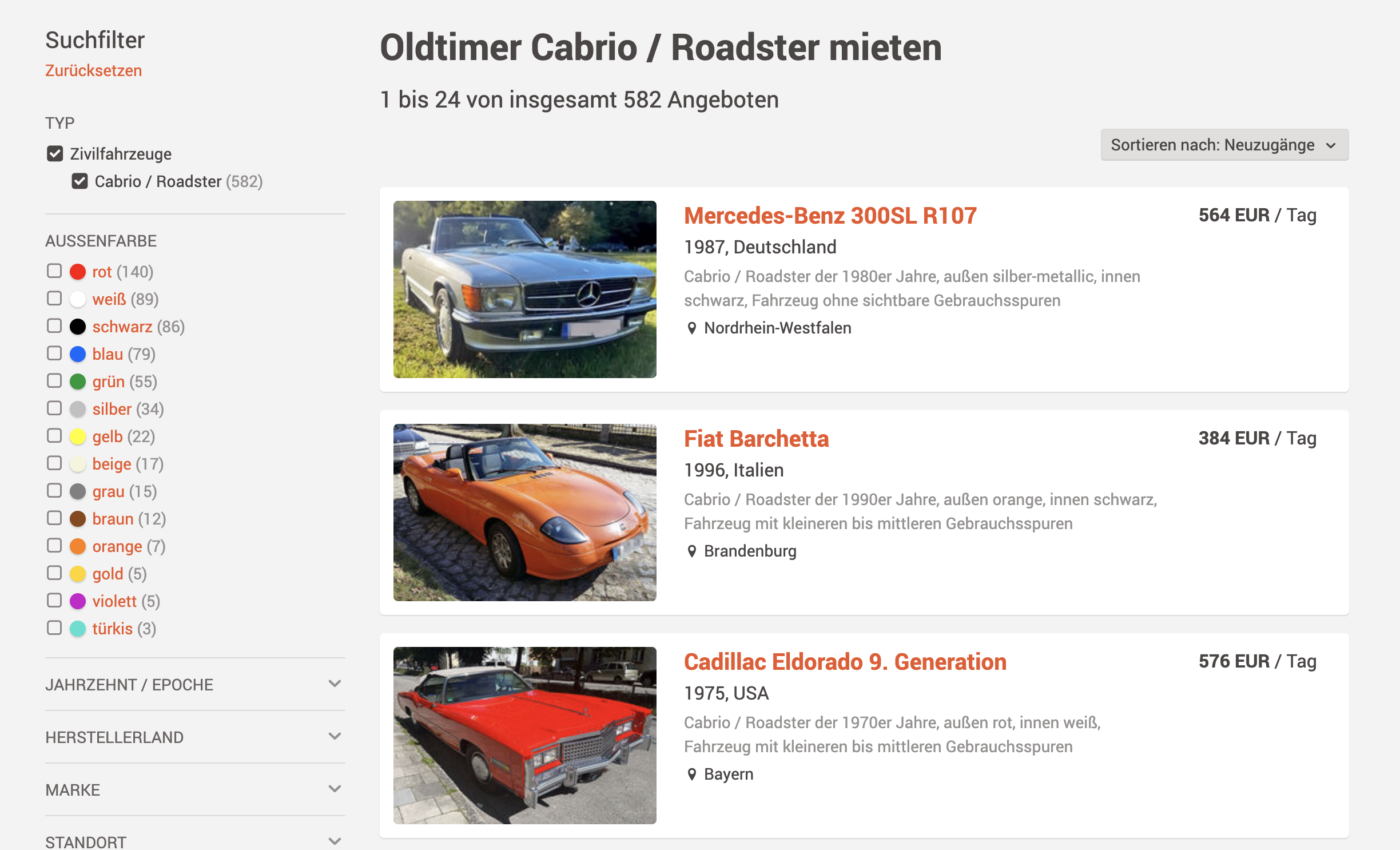
Task: Click the Bayern location pin icon
Action: pos(691,774)
